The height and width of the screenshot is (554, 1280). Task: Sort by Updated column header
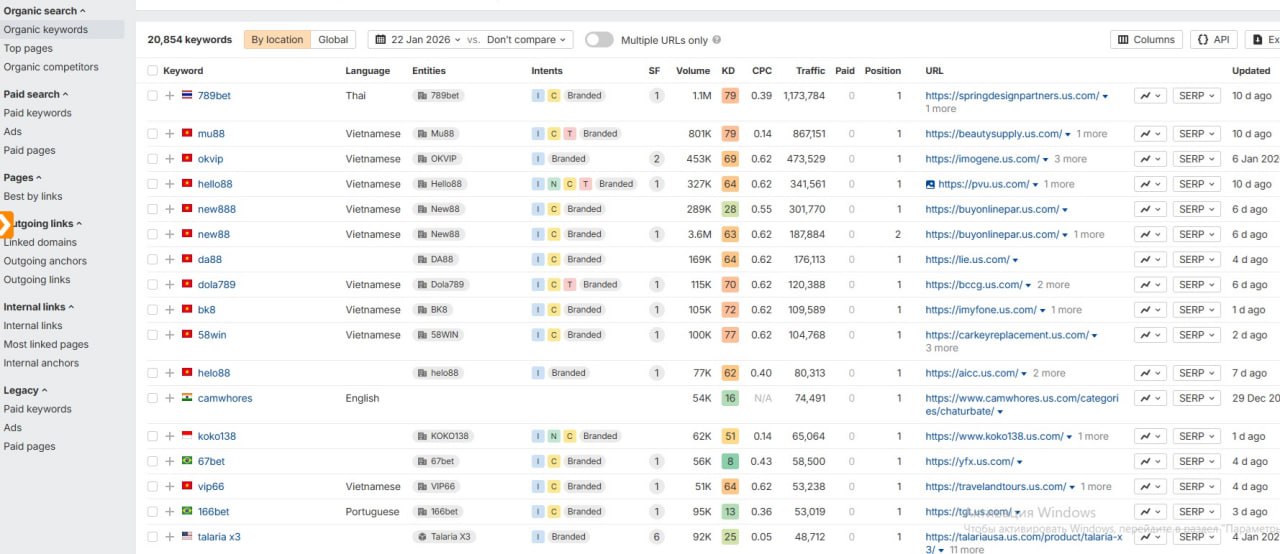1251,71
